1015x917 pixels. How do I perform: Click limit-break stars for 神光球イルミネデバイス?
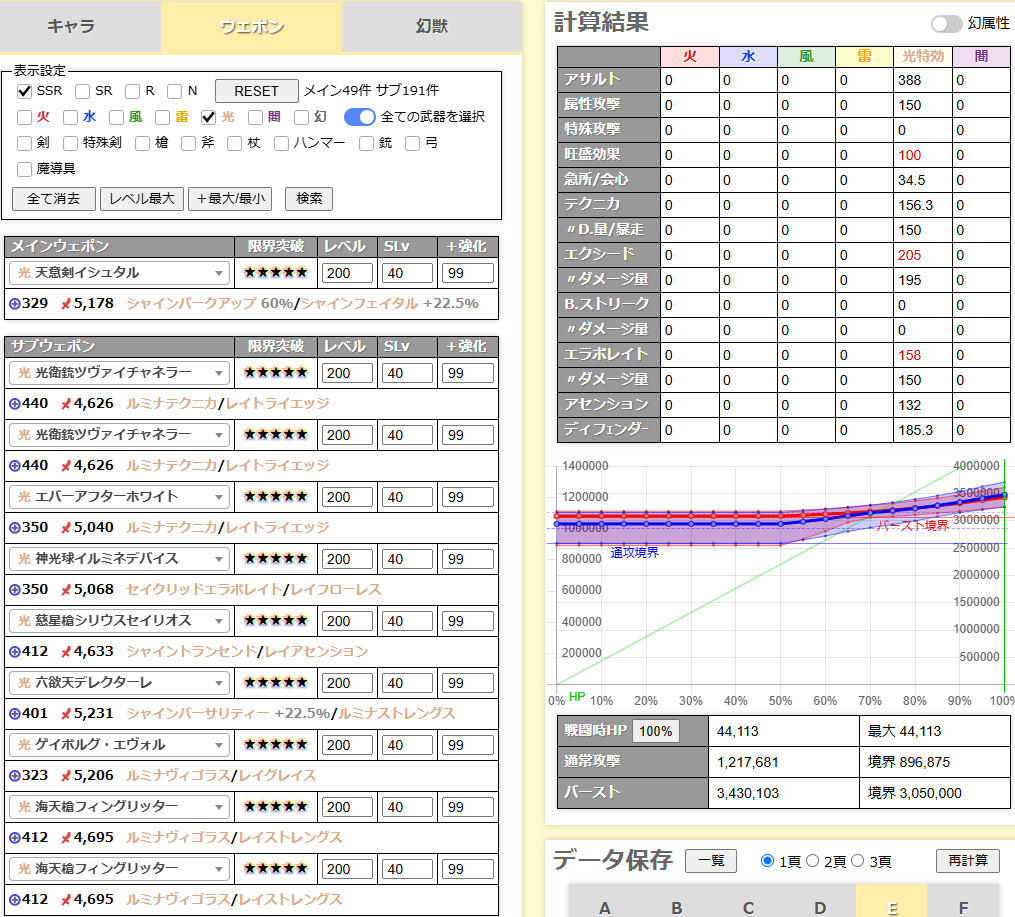point(276,559)
